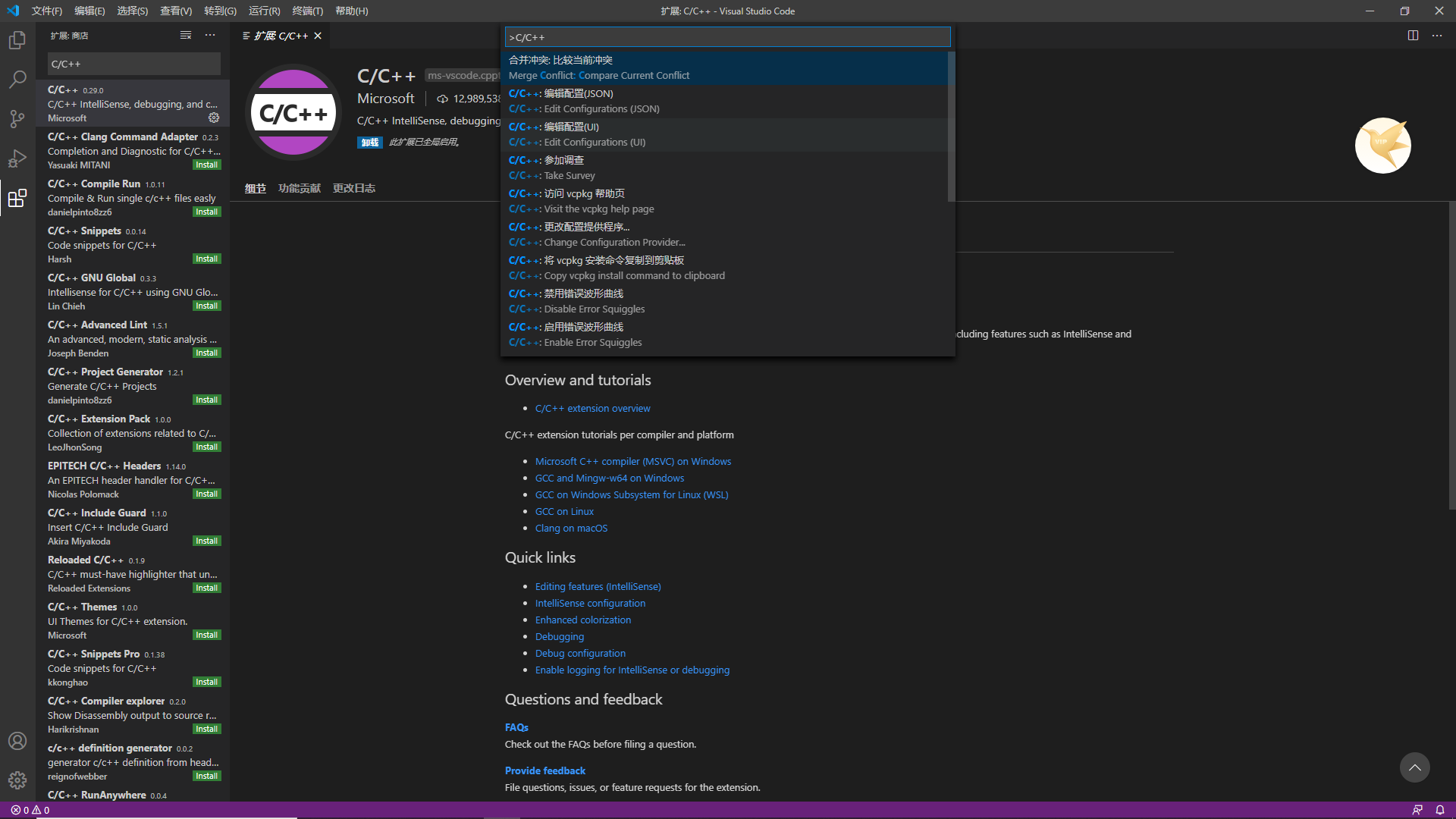The image size is (1456, 819).
Task: Open the 终端(T) menu
Action: pyautogui.click(x=307, y=11)
